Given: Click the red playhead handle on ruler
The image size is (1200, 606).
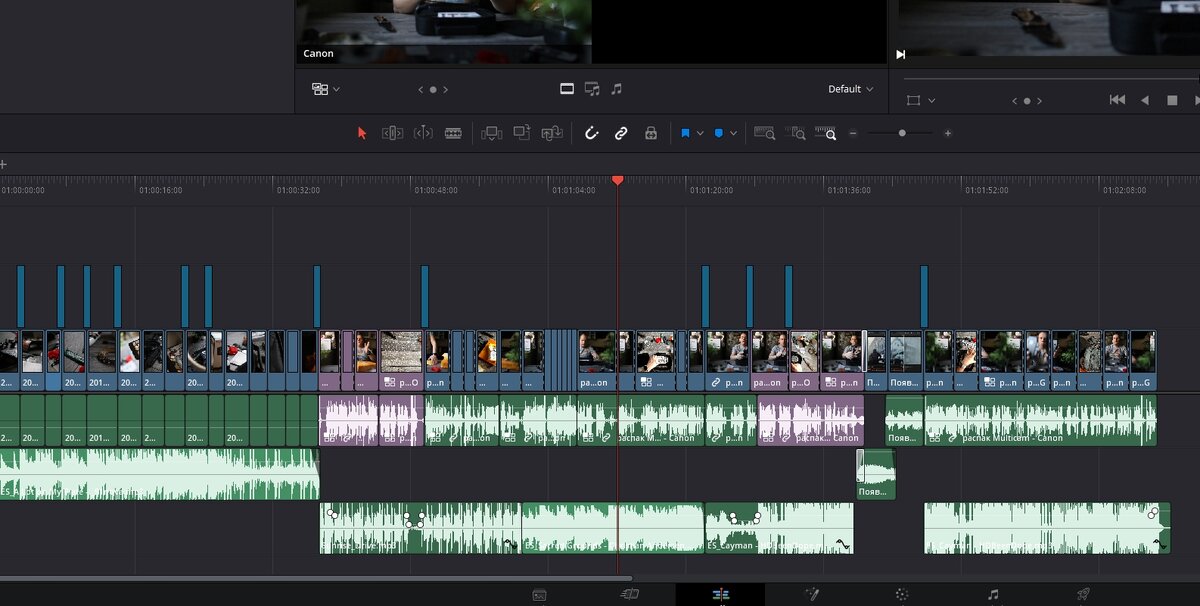Looking at the screenshot, I should pos(617,180).
